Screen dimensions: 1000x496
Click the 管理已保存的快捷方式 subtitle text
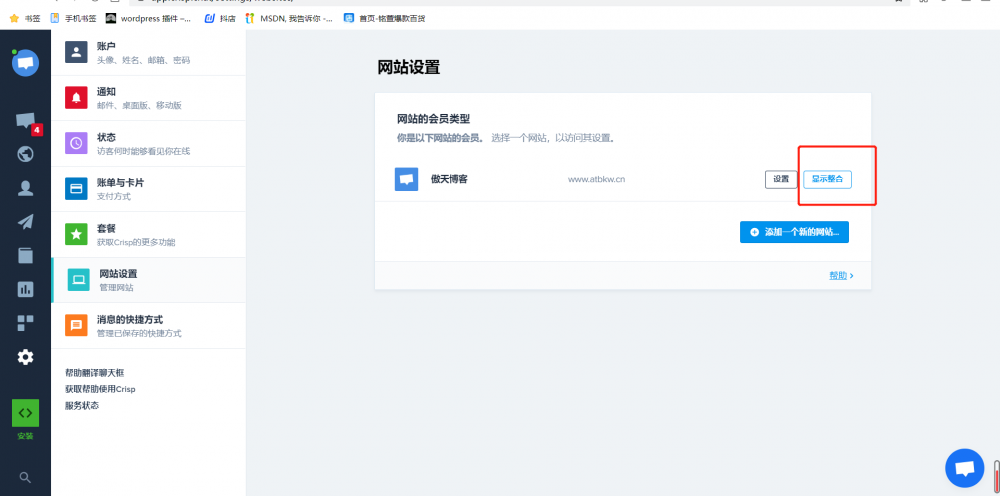click(139, 333)
